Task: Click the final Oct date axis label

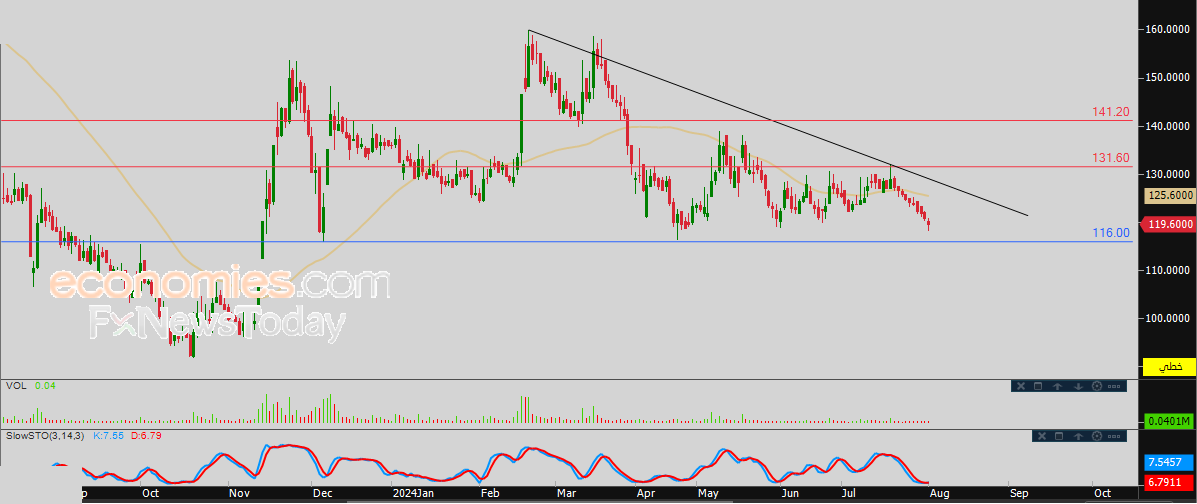Action: (1101, 494)
